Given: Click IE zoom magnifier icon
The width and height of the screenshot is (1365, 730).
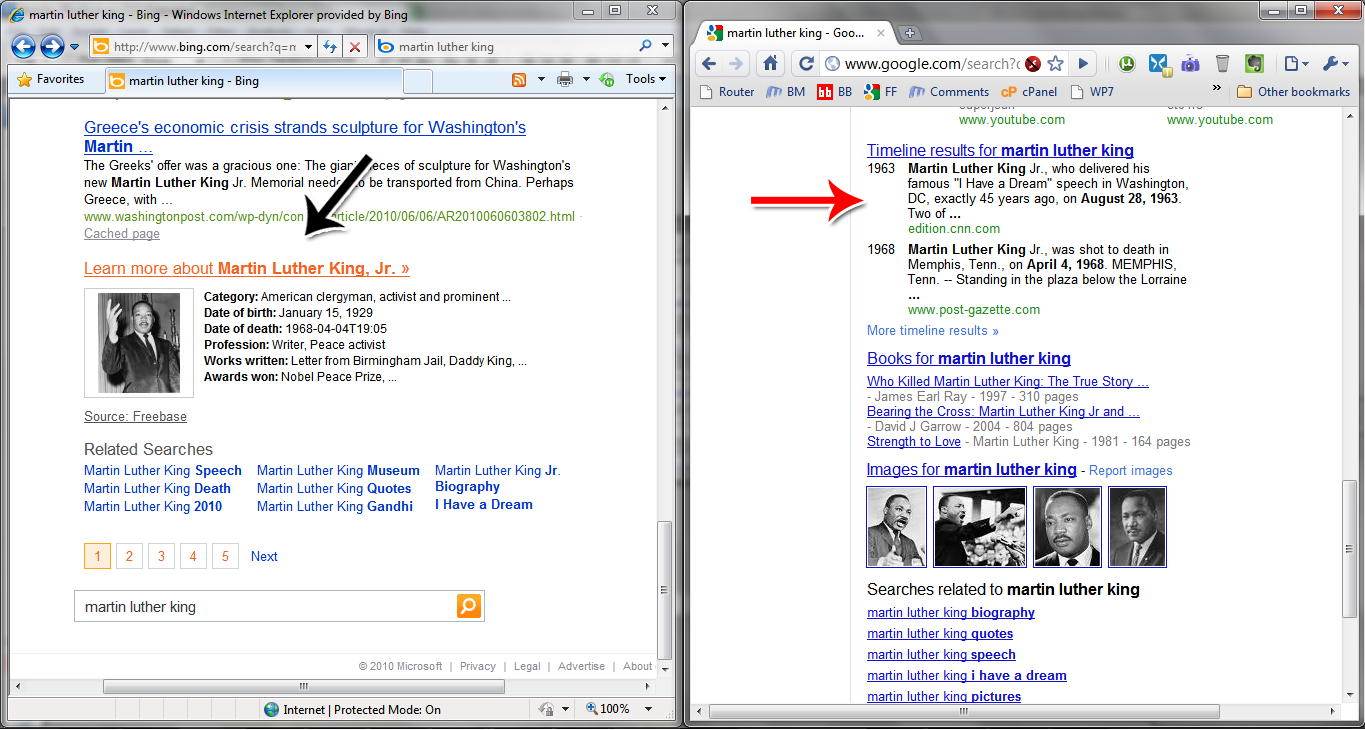Looking at the screenshot, I should [591, 709].
